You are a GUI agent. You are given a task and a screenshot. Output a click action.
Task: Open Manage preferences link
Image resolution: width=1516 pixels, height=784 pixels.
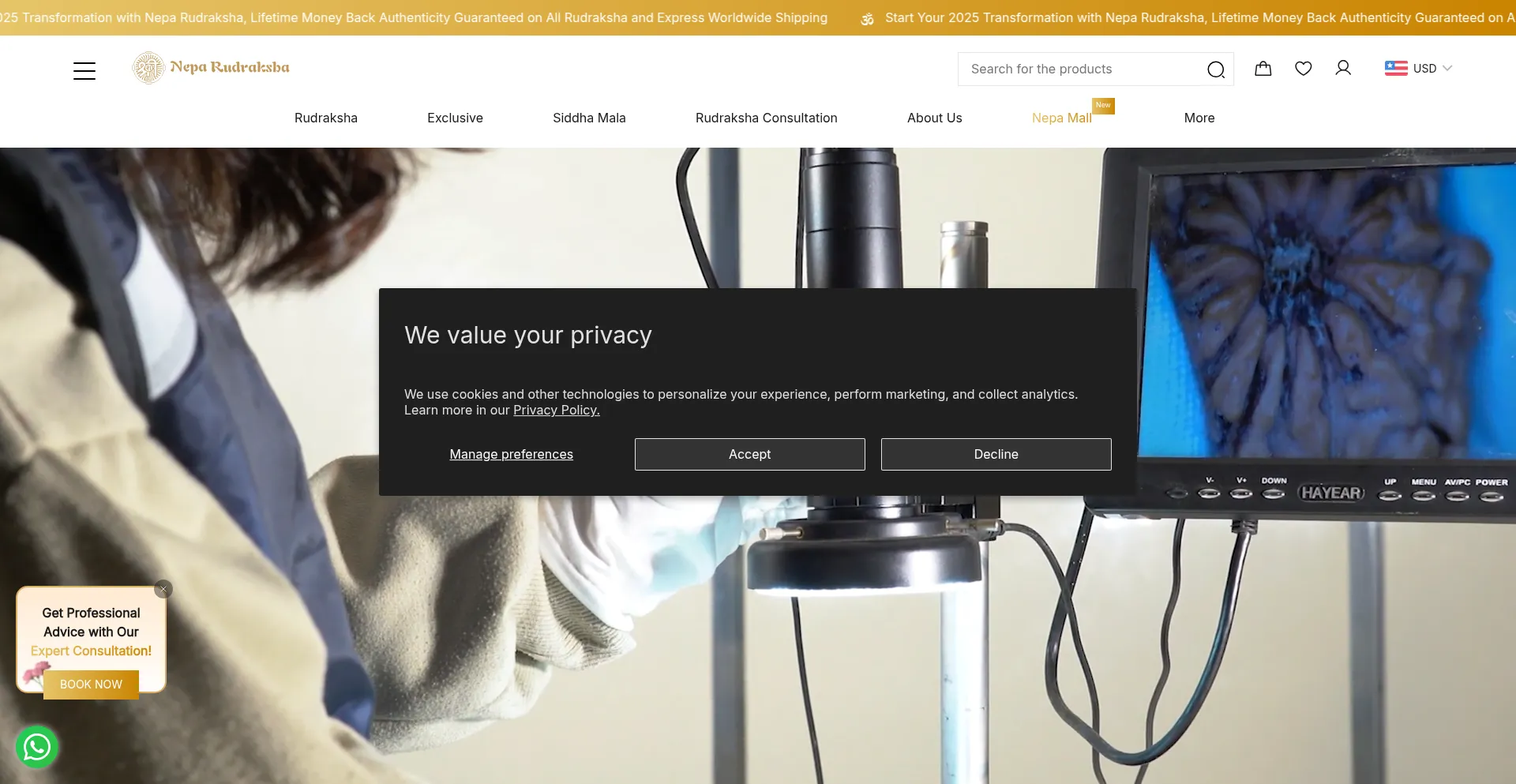(x=511, y=454)
